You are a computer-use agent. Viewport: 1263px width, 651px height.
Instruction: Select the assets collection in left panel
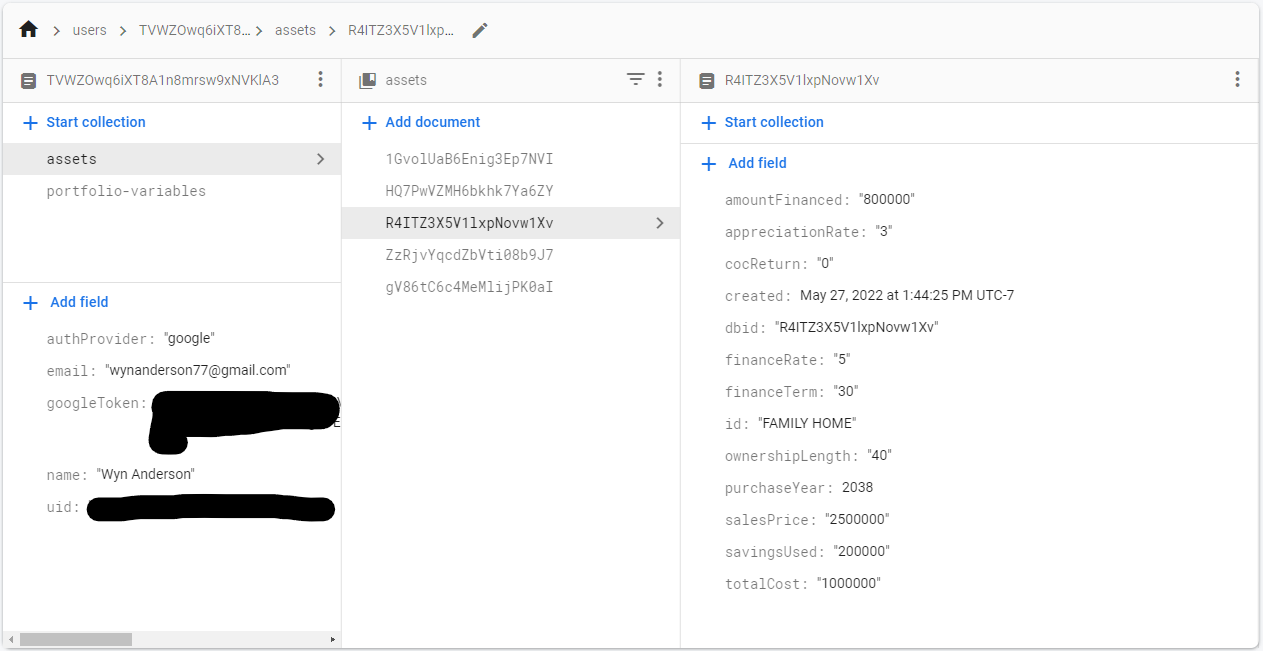click(171, 159)
